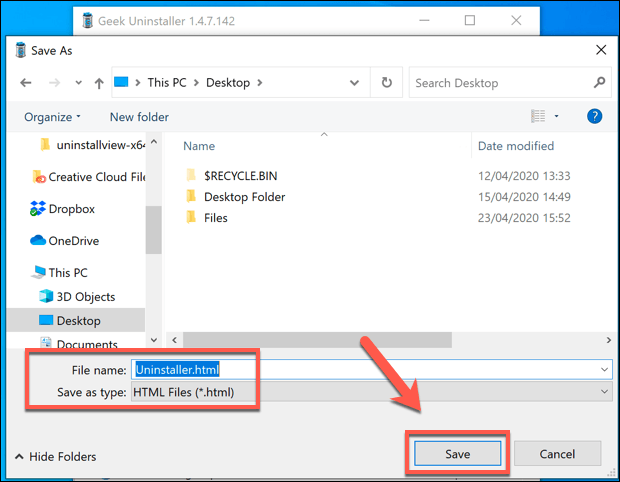Select Desktop in the navigation pane

(76, 320)
